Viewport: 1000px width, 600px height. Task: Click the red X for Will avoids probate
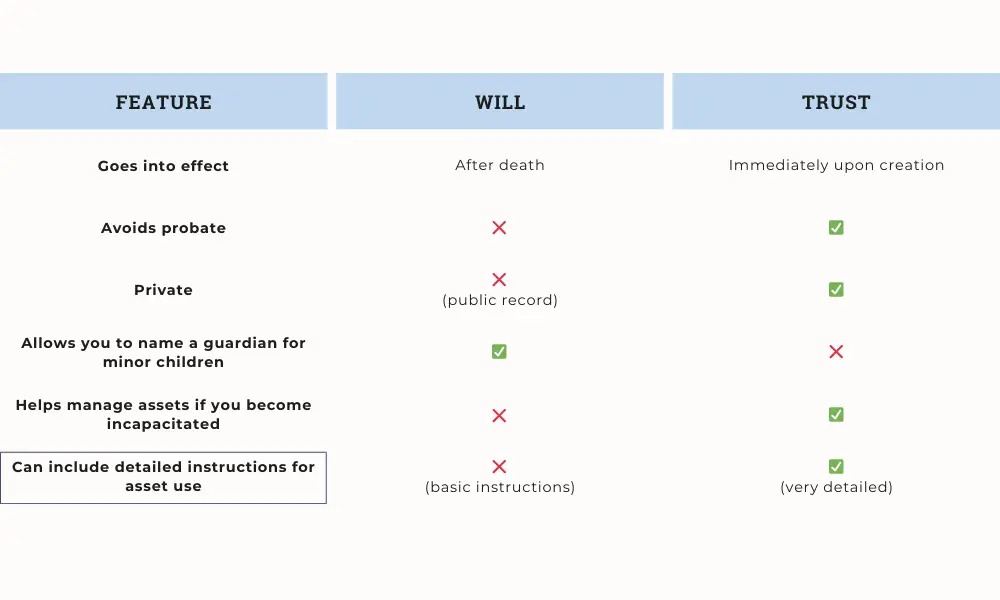pos(499,228)
